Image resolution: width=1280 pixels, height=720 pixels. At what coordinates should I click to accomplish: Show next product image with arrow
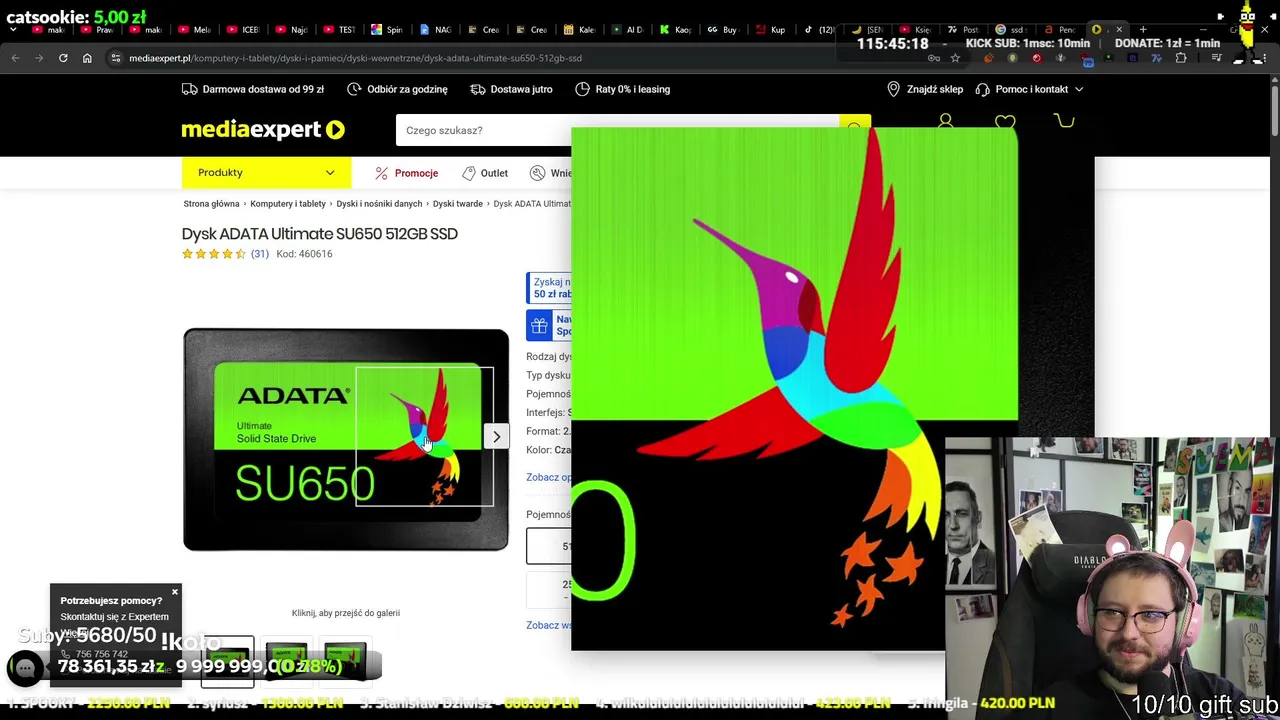[x=496, y=436]
